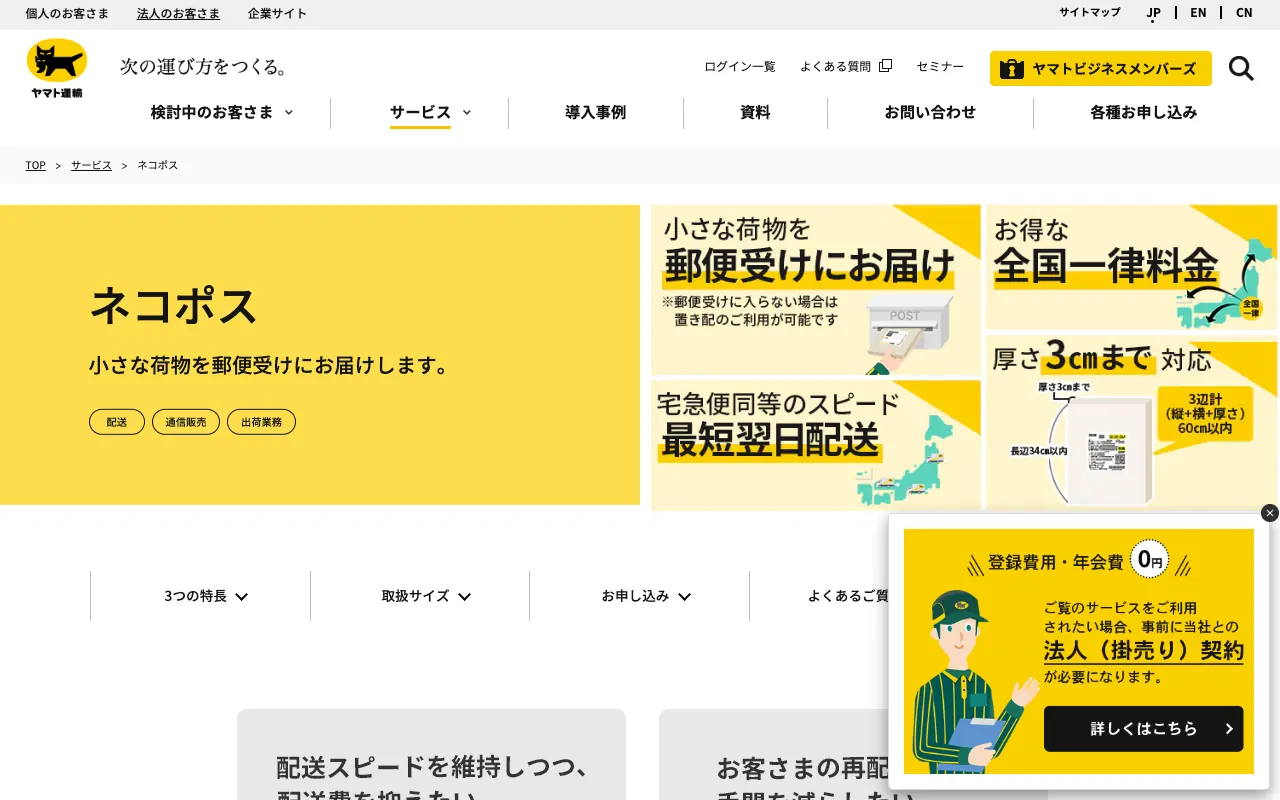Open the 資料 menu item
Image resolution: width=1280 pixels, height=800 pixels.
click(x=755, y=112)
